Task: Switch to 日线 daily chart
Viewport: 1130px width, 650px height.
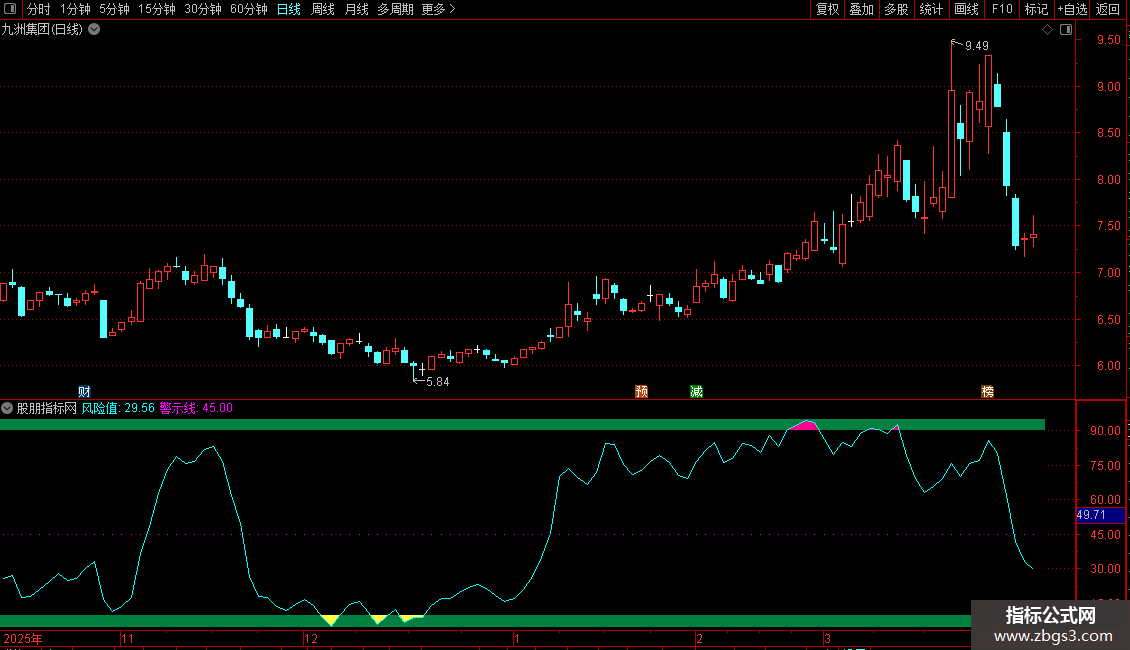Action: click(x=288, y=9)
